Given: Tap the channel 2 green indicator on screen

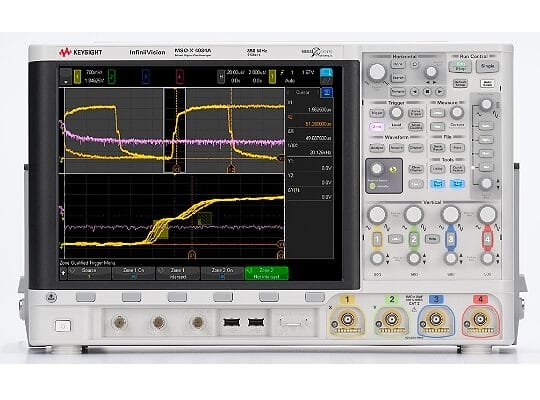Looking at the screenshot, I should (112, 76).
